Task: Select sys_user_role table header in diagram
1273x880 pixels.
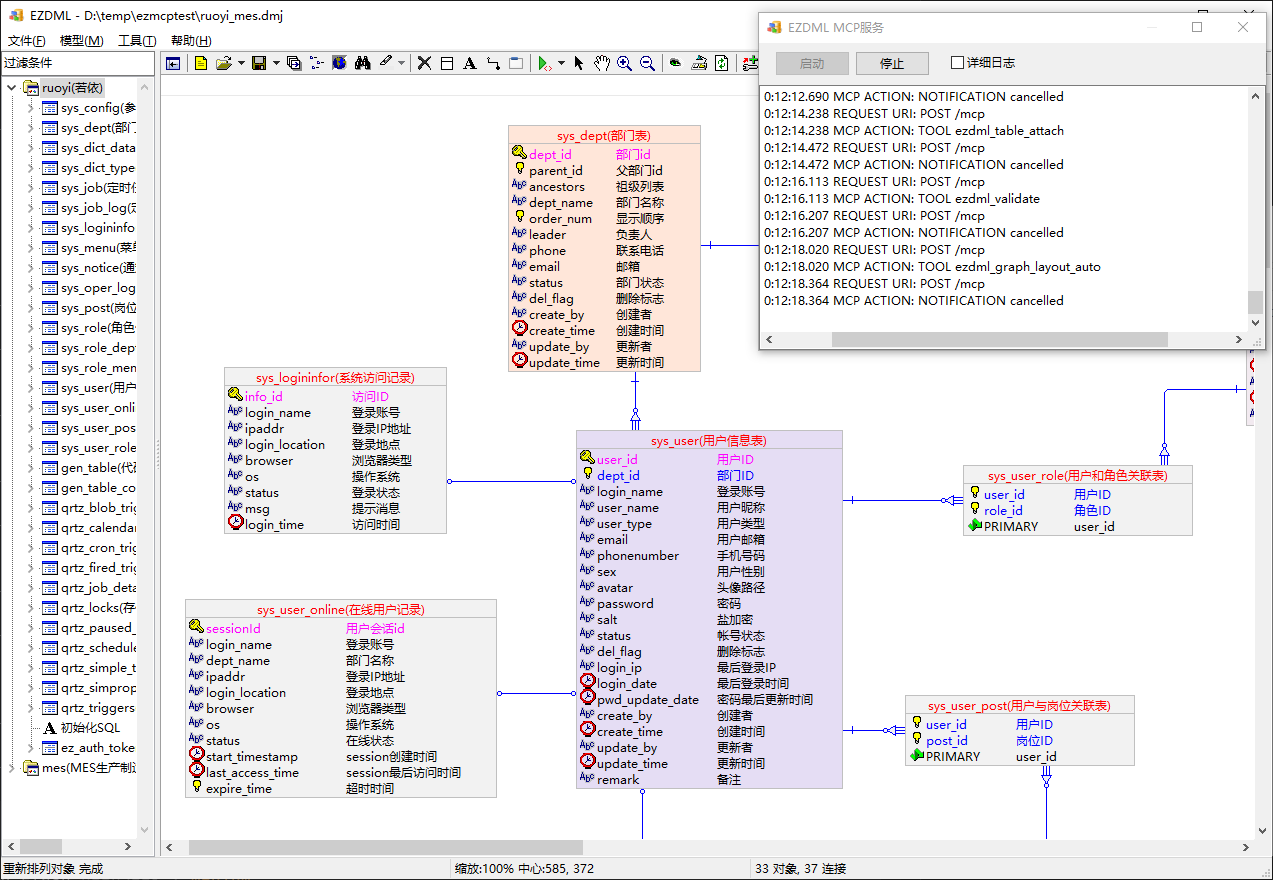Action: tap(1077, 476)
